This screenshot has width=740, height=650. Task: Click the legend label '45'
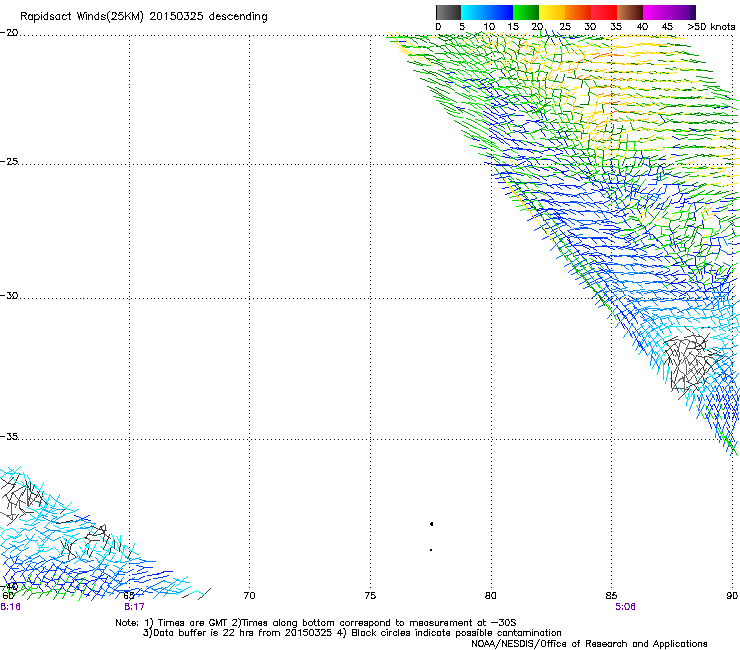tap(667, 27)
